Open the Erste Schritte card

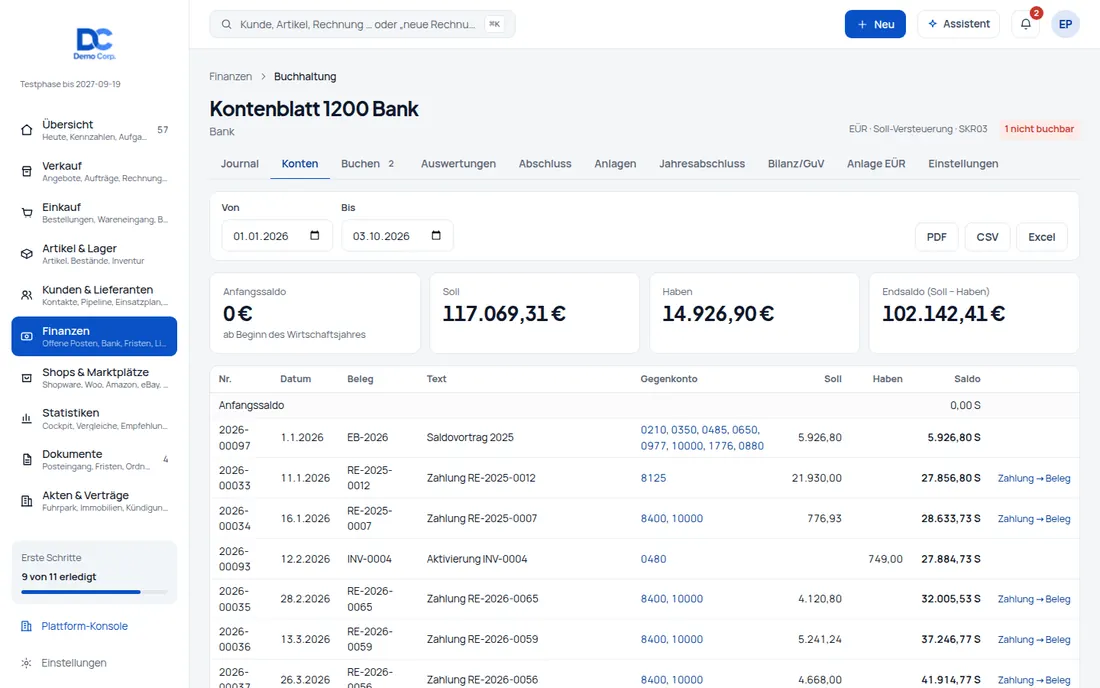[94, 572]
